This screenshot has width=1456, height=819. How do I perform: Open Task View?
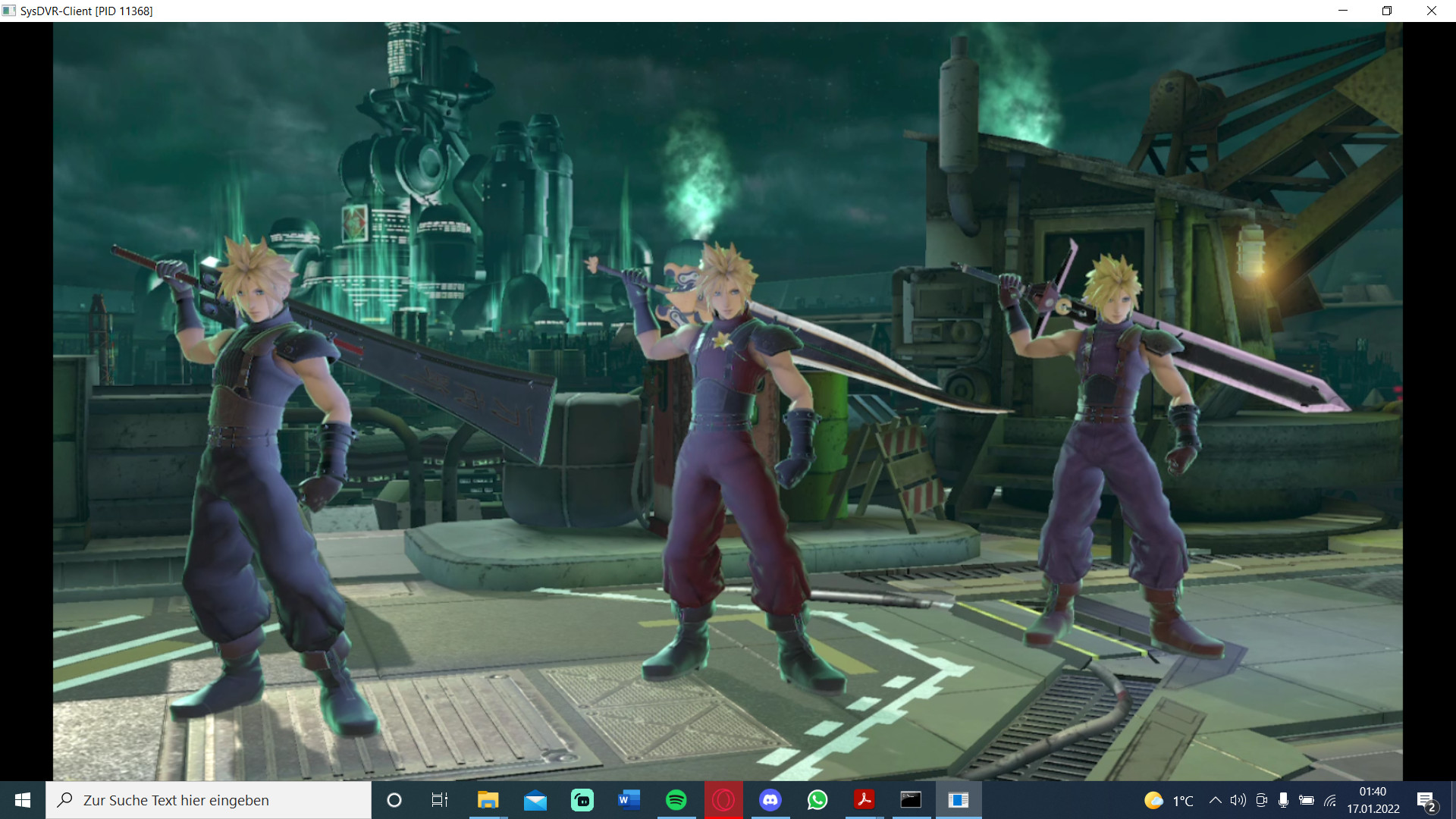pos(440,800)
